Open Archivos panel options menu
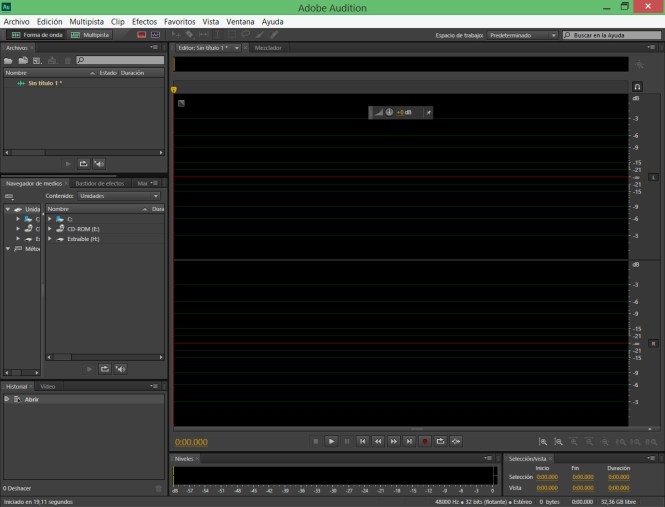 click(154, 48)
